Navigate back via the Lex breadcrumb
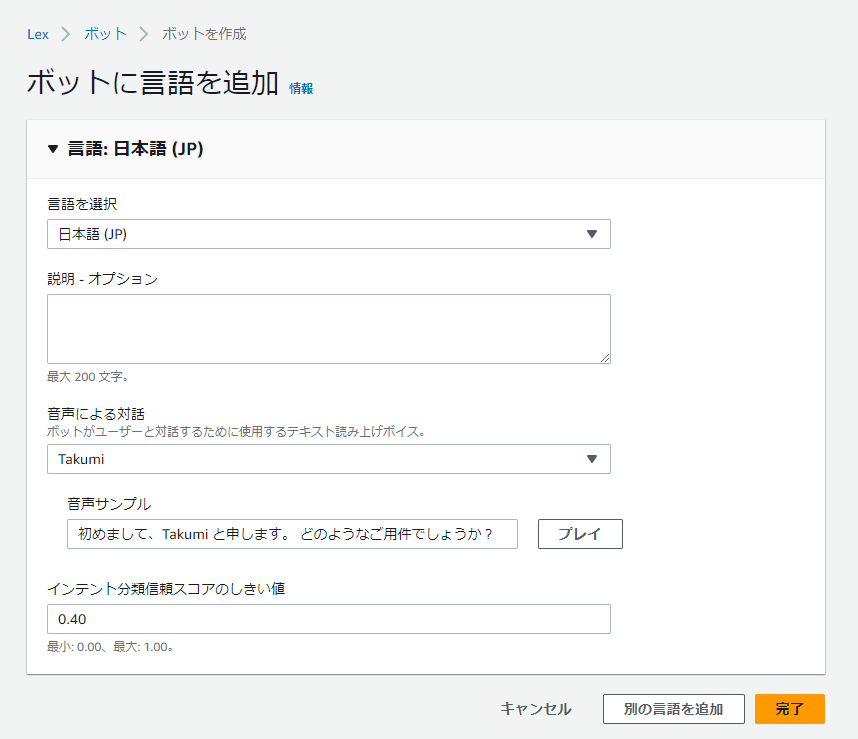The image size is (858, 739). tap(37, 33)
